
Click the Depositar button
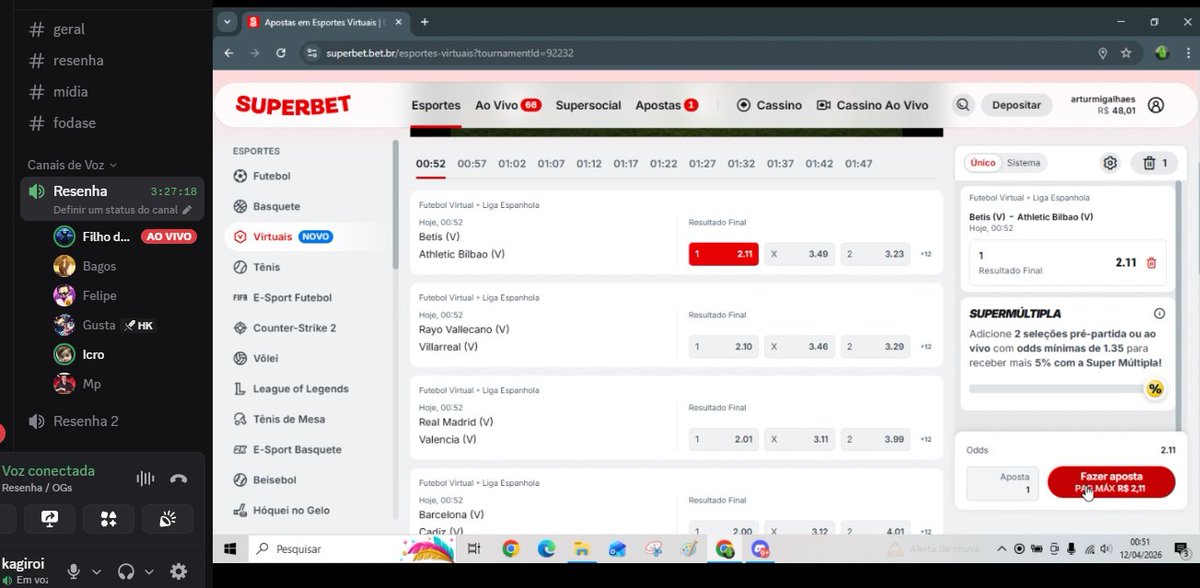pos(1016,105)
